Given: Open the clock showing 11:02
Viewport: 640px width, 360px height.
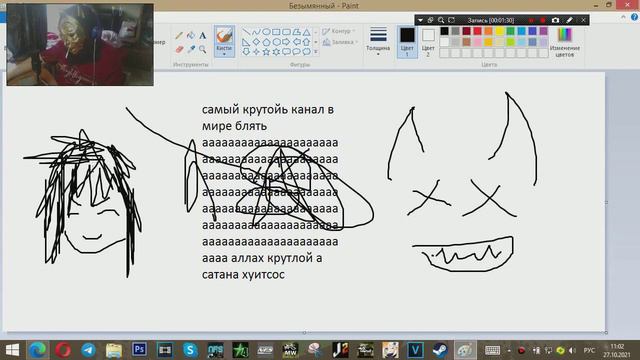Looking at the screenshot, I should pyautogui.click(x=618, y=350).
